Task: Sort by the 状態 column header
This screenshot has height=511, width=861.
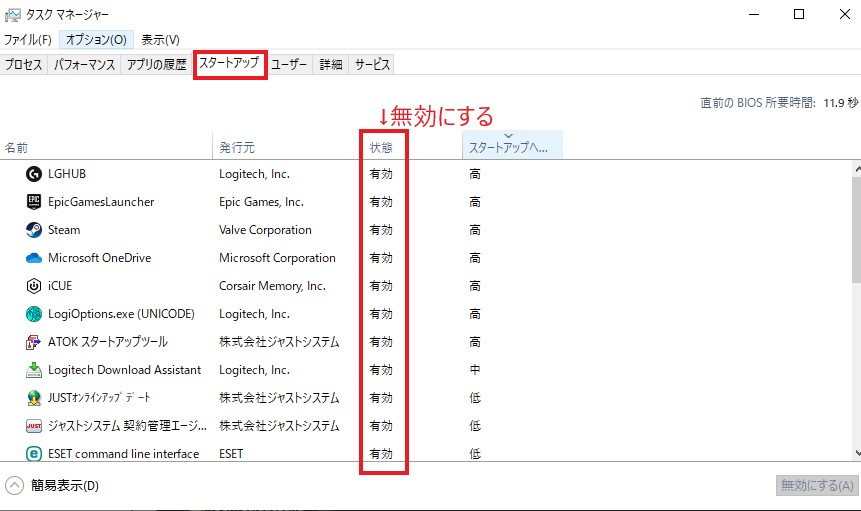Action: (x=411, y=147)
